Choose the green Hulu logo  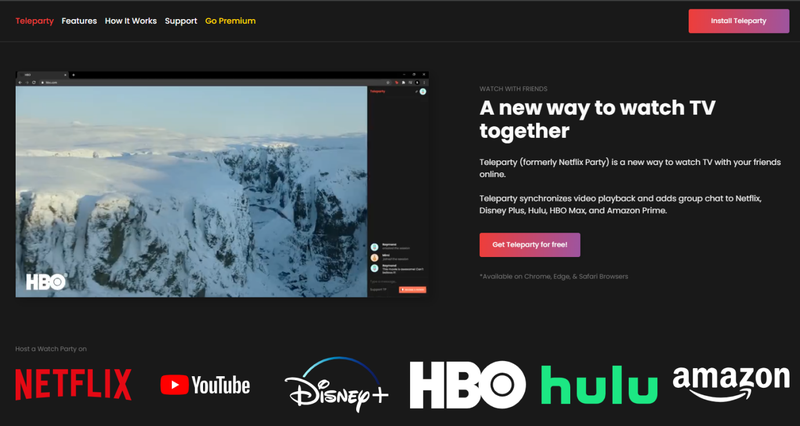[599, 386]
